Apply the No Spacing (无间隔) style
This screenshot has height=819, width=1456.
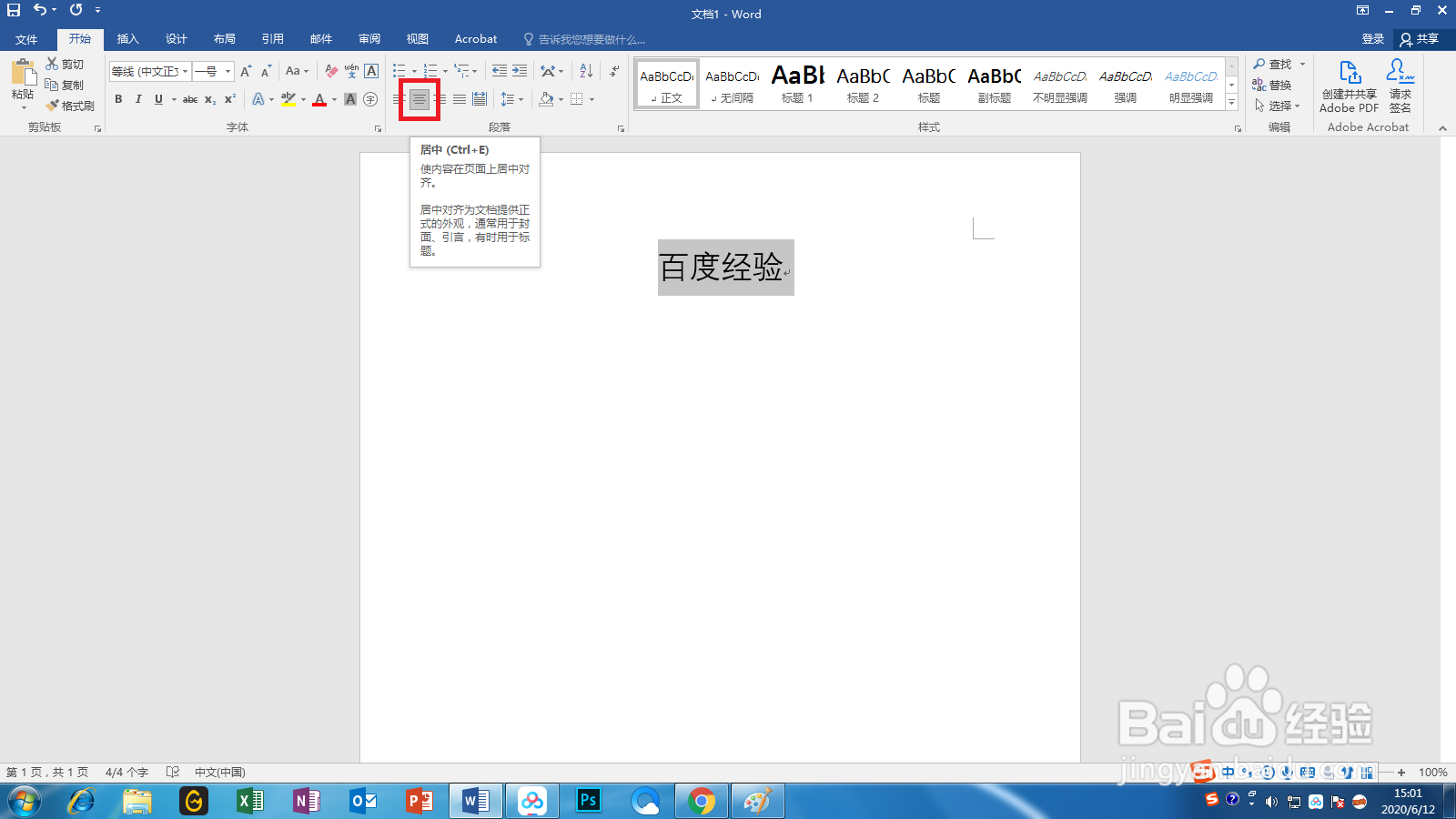pos(733,84)
